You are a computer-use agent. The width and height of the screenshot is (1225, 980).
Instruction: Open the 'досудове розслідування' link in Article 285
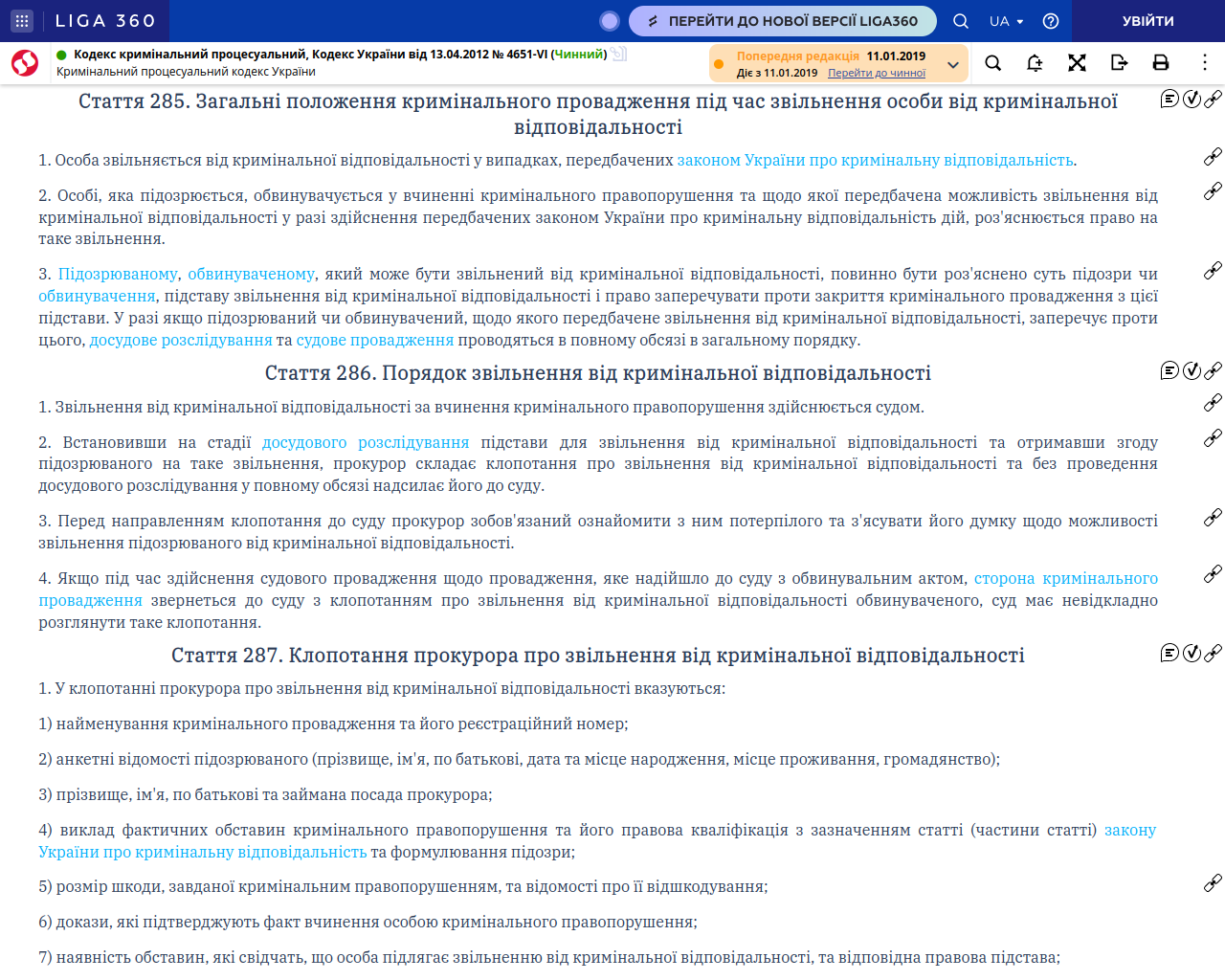pyautogui.click(x=181, y=341)
